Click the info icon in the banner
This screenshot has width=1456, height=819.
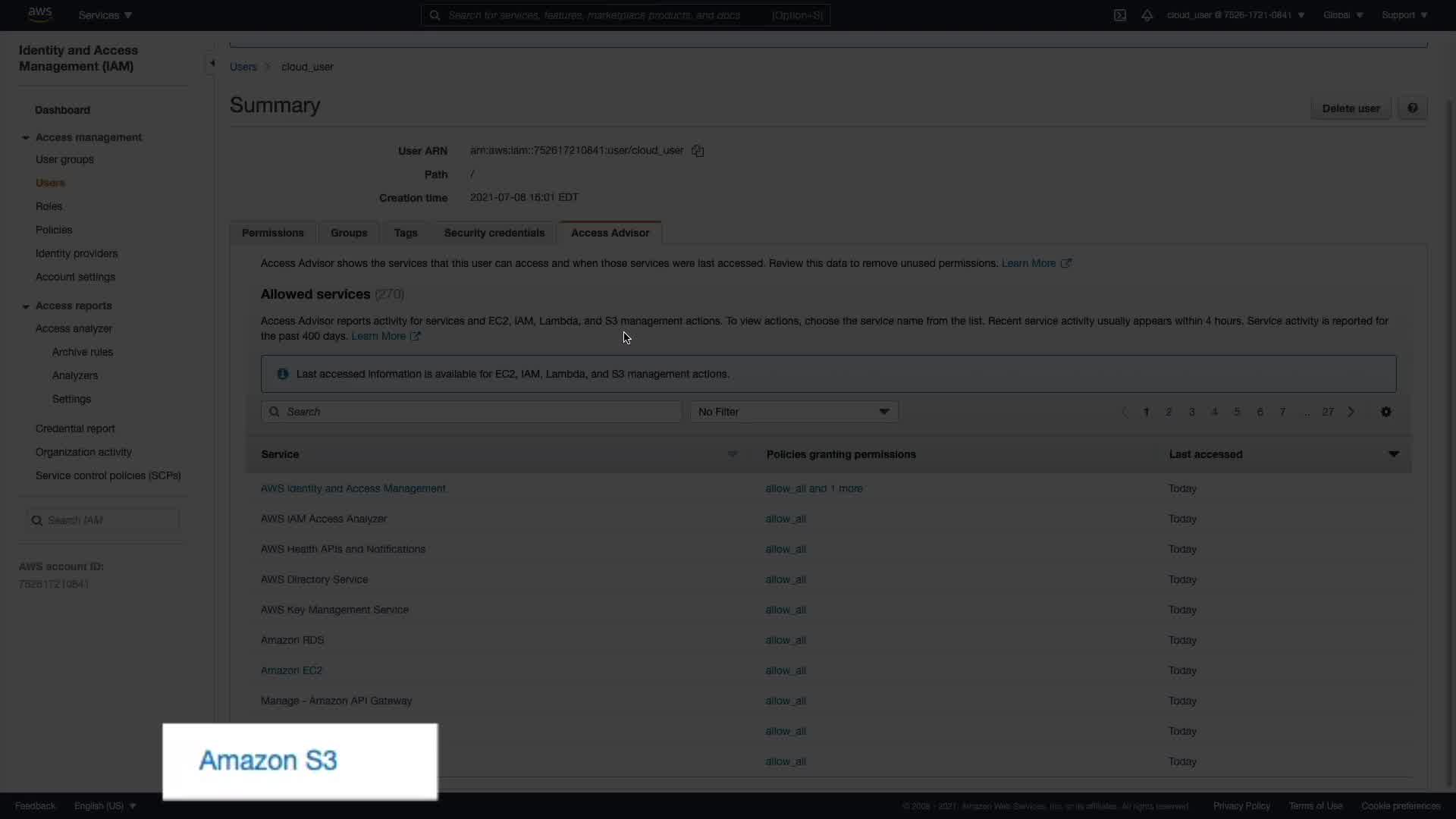point(283,374)
